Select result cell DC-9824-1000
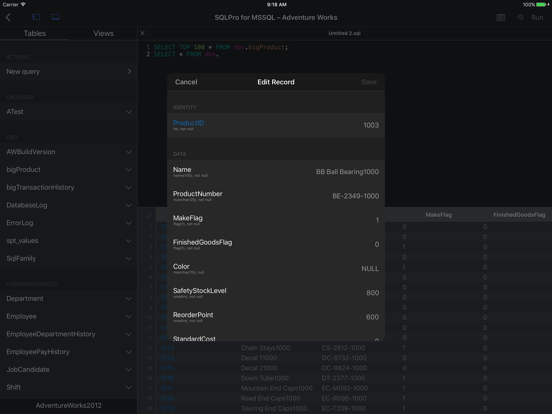The height and width of the screenshot is (414, 552). pyautogui.click(x=344, y=368)
